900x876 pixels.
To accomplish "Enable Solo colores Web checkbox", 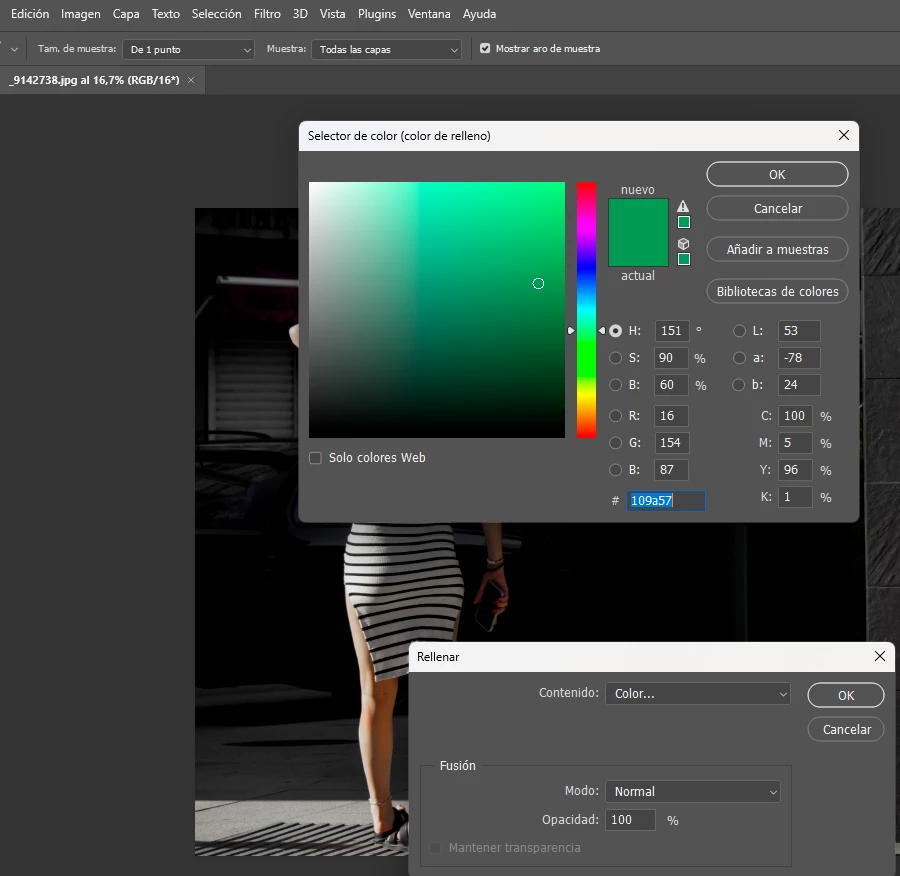I will click(x=315, y=458).
